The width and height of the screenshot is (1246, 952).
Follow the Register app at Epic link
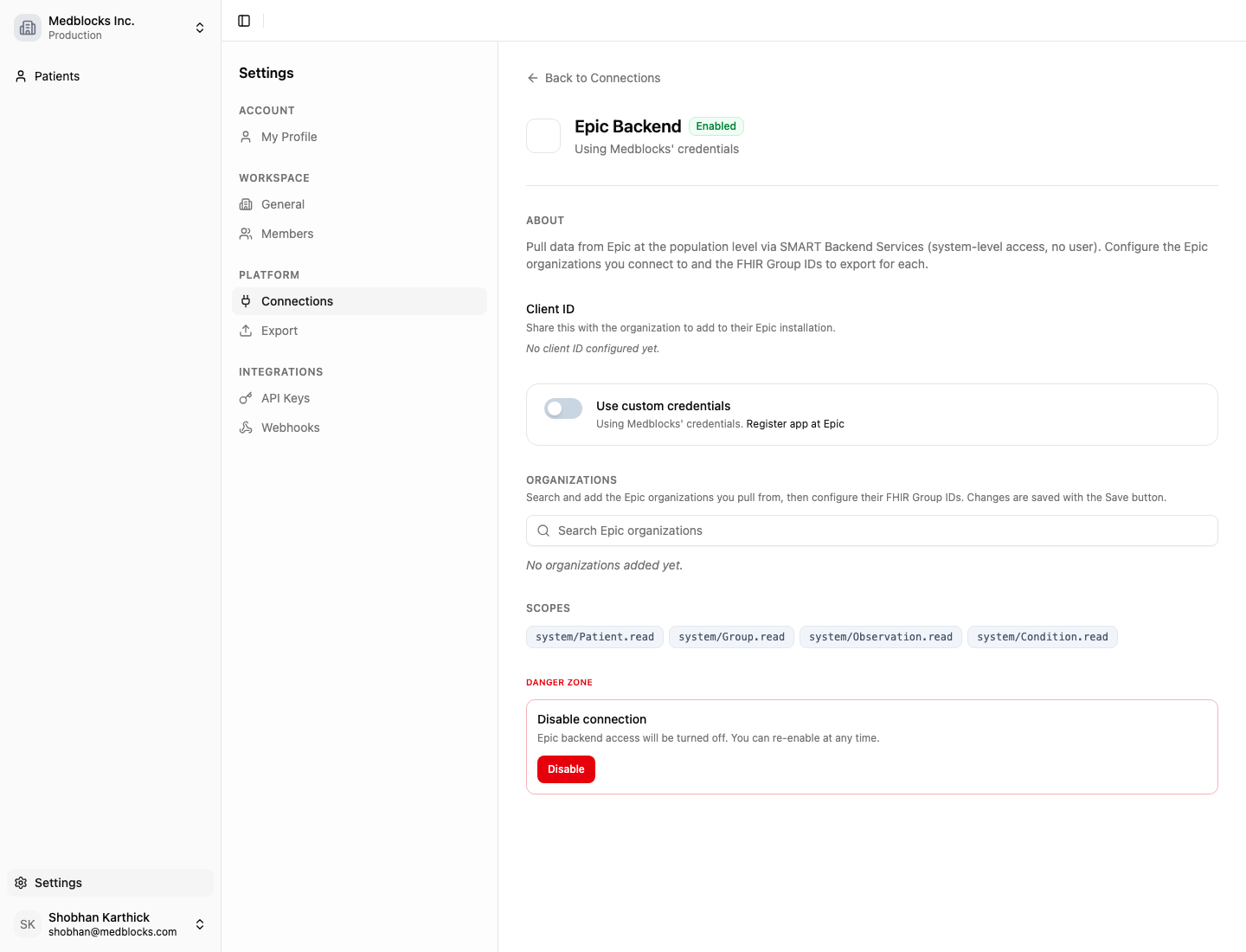point(795,424)
